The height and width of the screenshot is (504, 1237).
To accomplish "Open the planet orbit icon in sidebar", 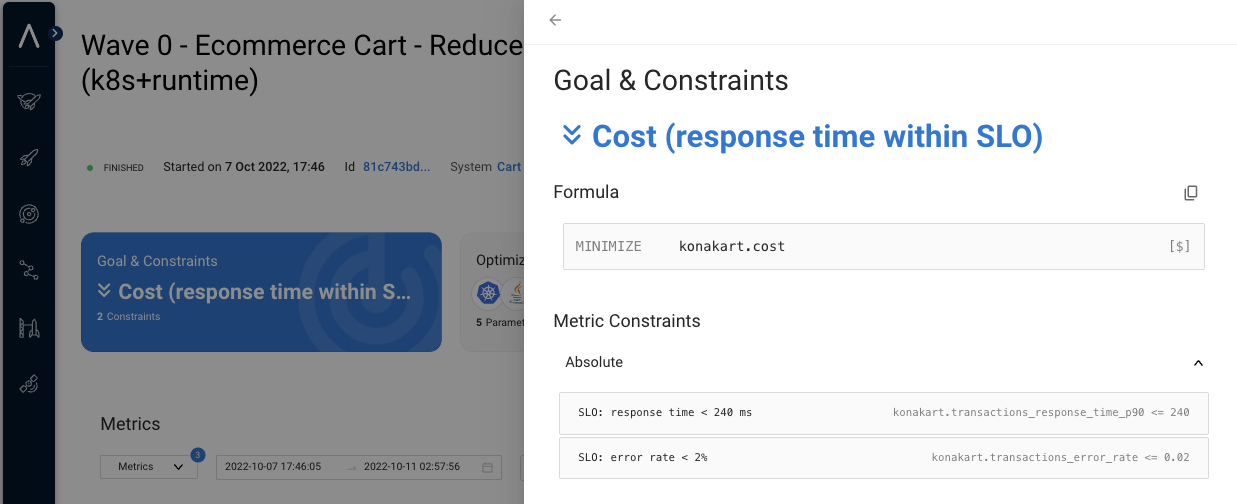I will [x=28, y=213].
